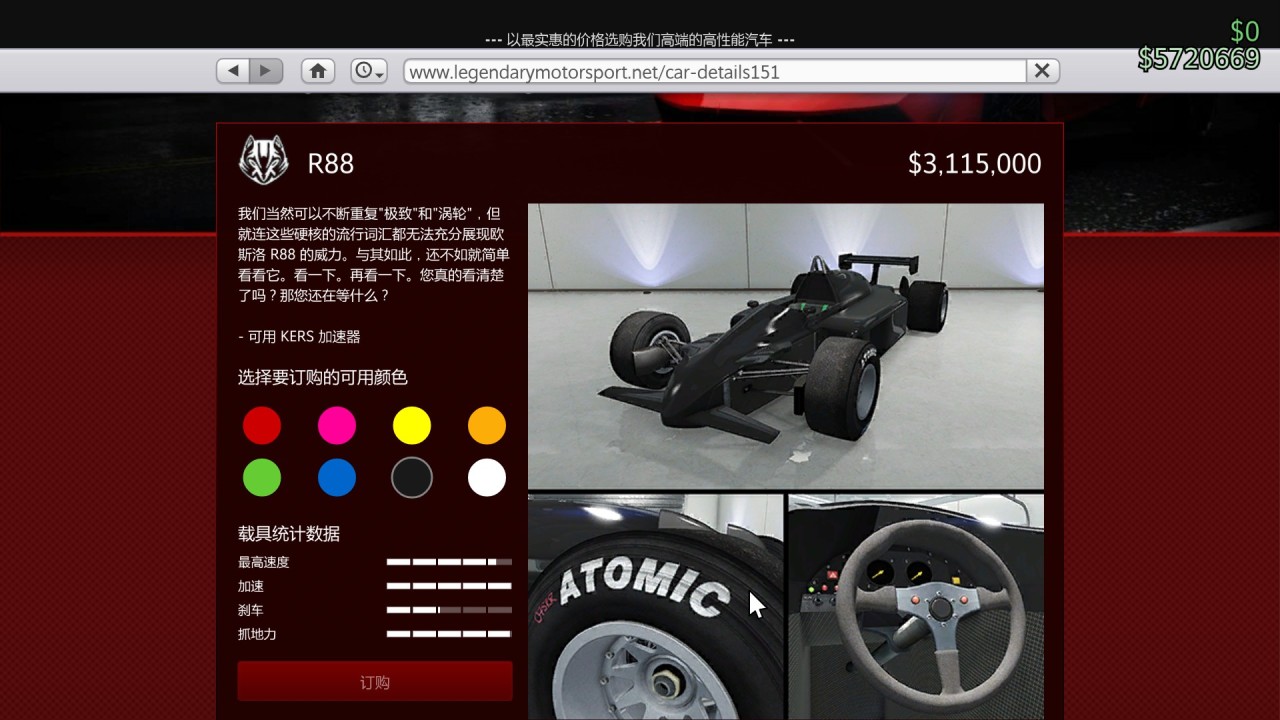Choose the red car color
Viewport: 1280px width, 720px height.
pos(262,426)
